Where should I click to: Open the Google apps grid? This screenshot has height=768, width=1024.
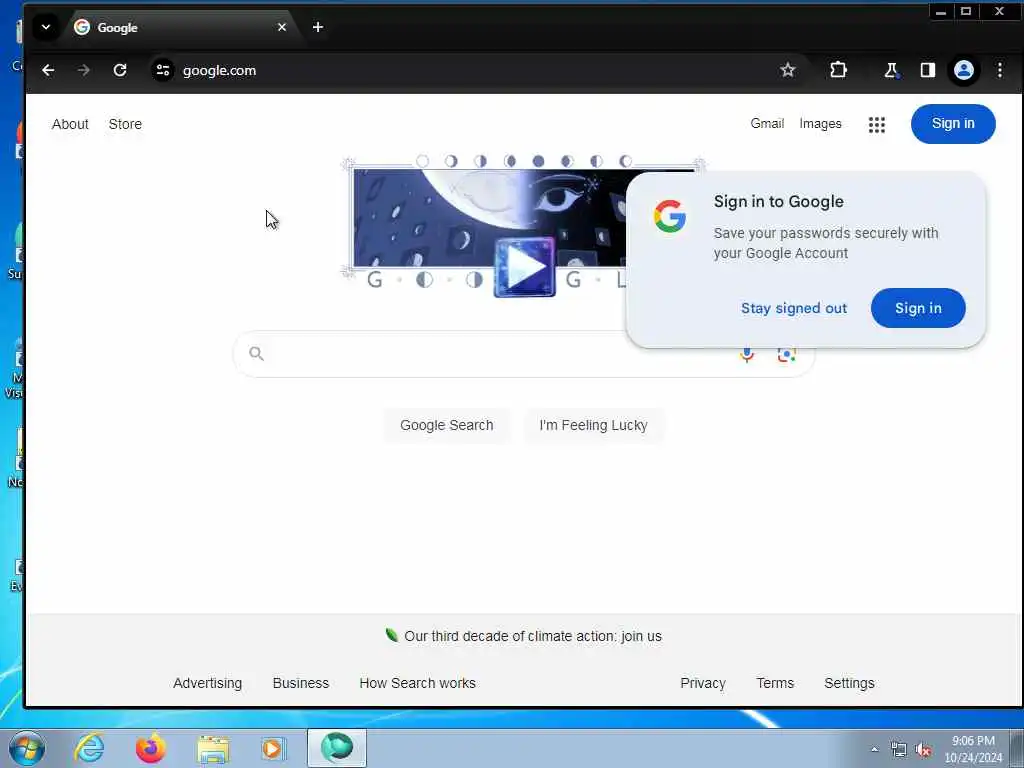876,124
